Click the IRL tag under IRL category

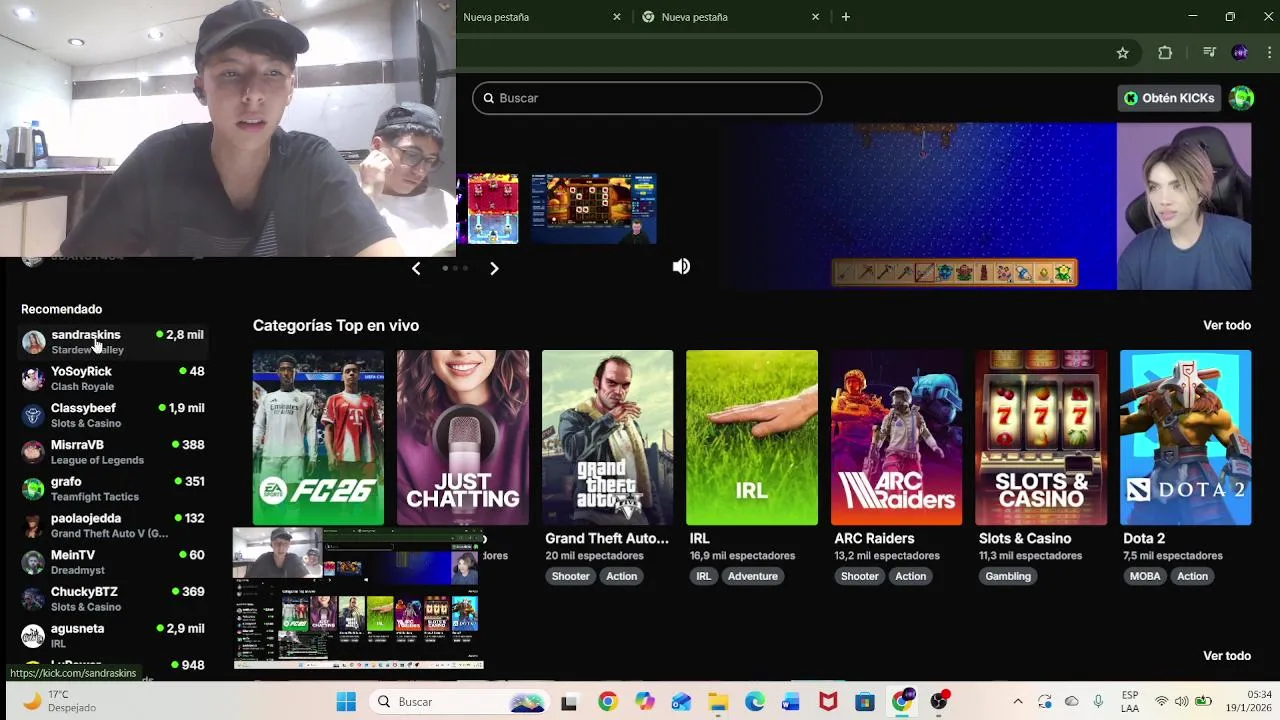pyautogui.click(x=703, y=576)
